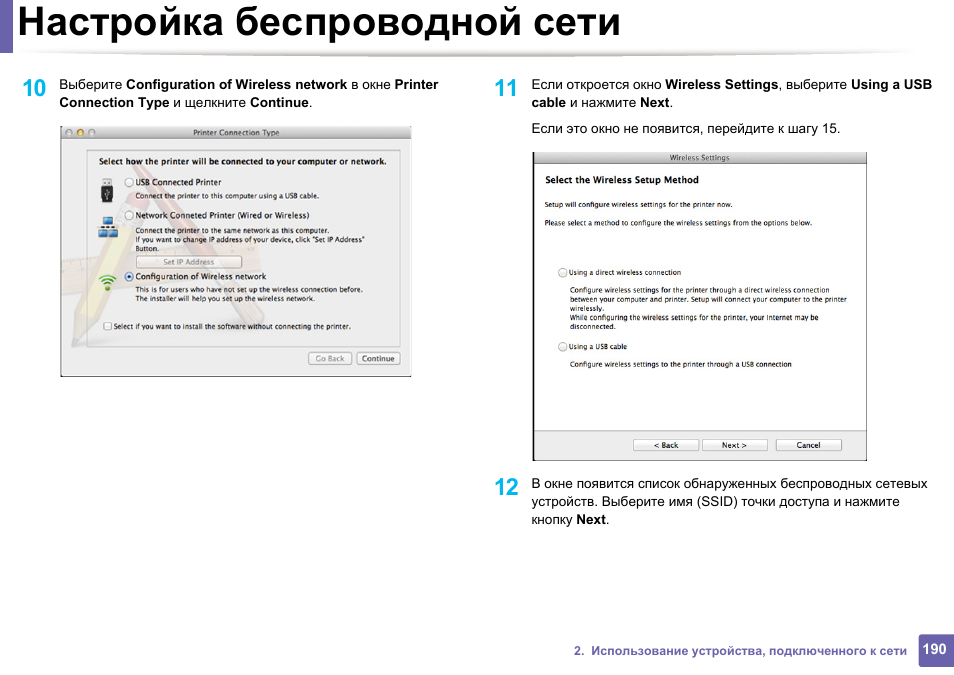Cancel the Wireless Settings dialog
The image size is (954, 675).
point(809,445)
